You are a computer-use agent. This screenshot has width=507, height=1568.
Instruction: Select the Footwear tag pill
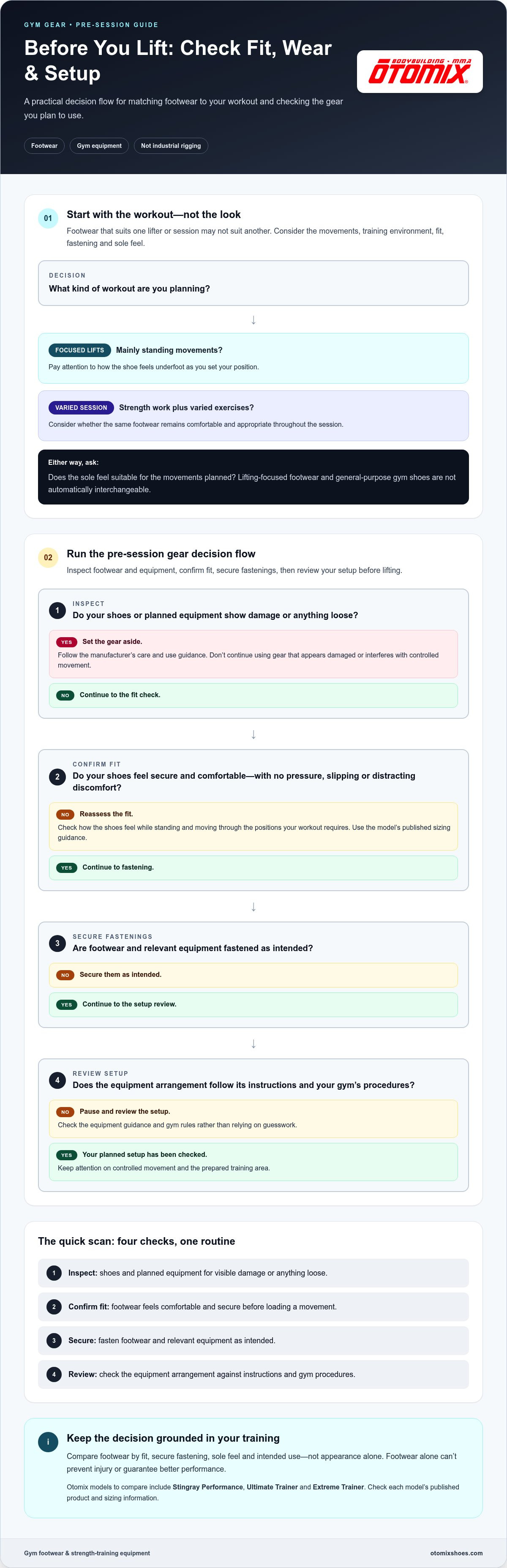coord(44,146)
